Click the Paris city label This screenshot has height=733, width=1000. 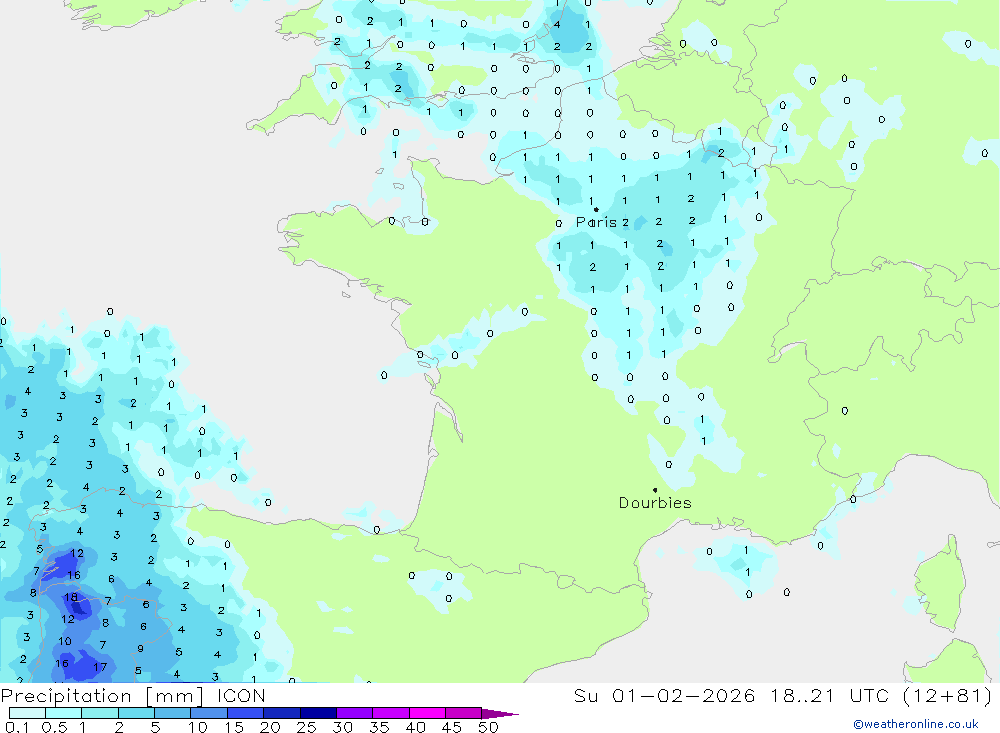click(596, 222)
